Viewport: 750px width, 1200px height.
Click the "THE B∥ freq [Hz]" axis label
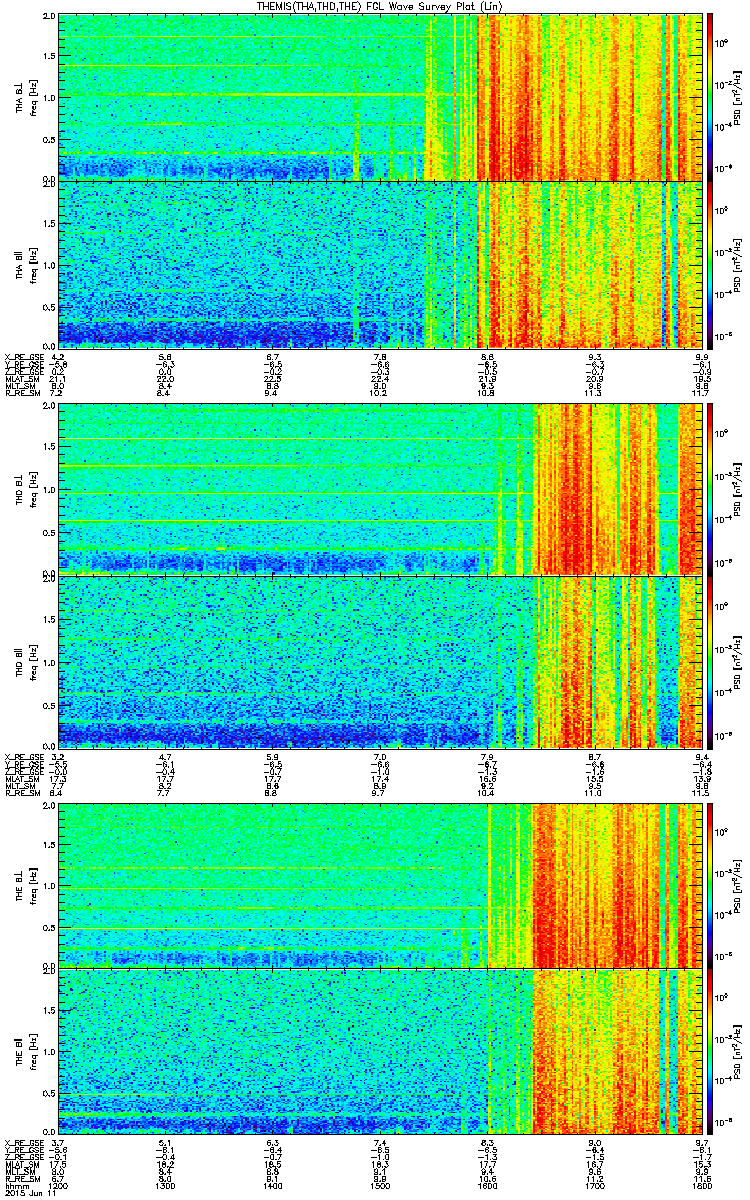tap(25, 1050)
